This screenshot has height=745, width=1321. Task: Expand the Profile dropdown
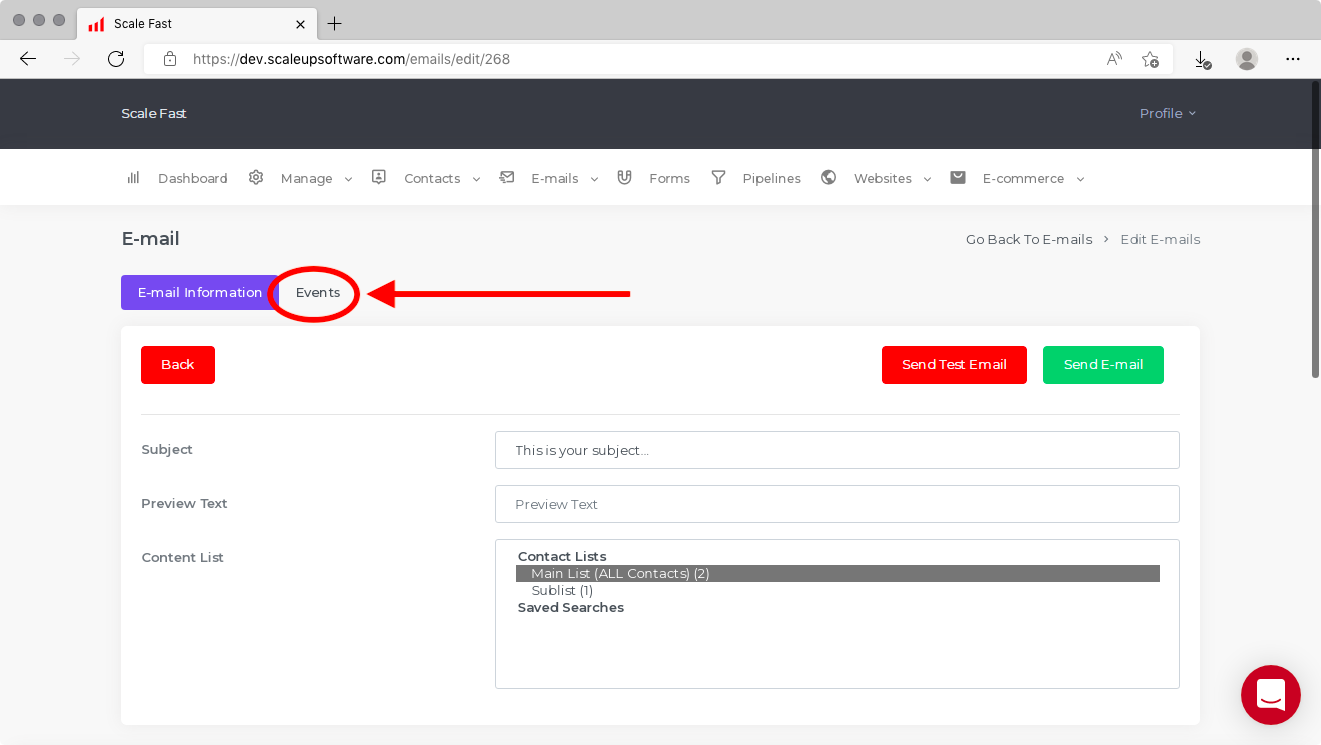[1168, 113]
